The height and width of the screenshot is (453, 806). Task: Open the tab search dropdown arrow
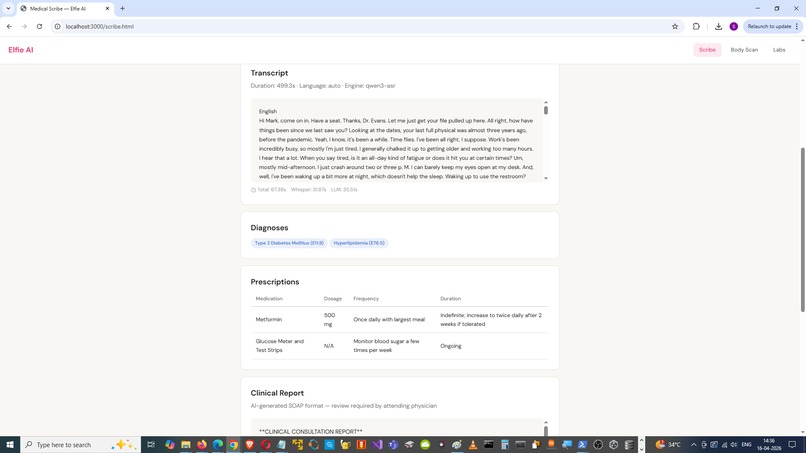click(x=8, y=8)
